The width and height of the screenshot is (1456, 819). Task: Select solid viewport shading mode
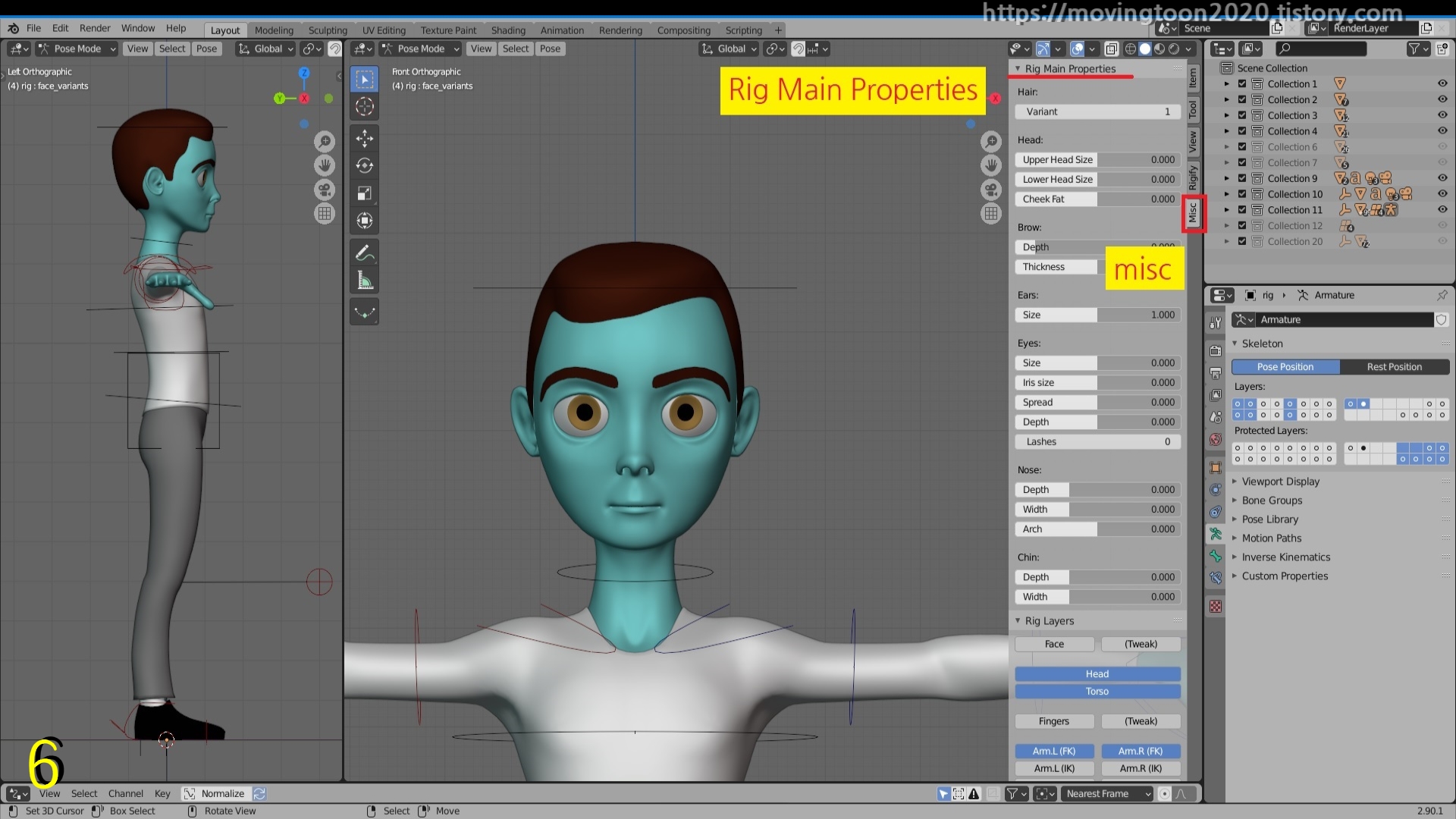tap(1145, 49)
